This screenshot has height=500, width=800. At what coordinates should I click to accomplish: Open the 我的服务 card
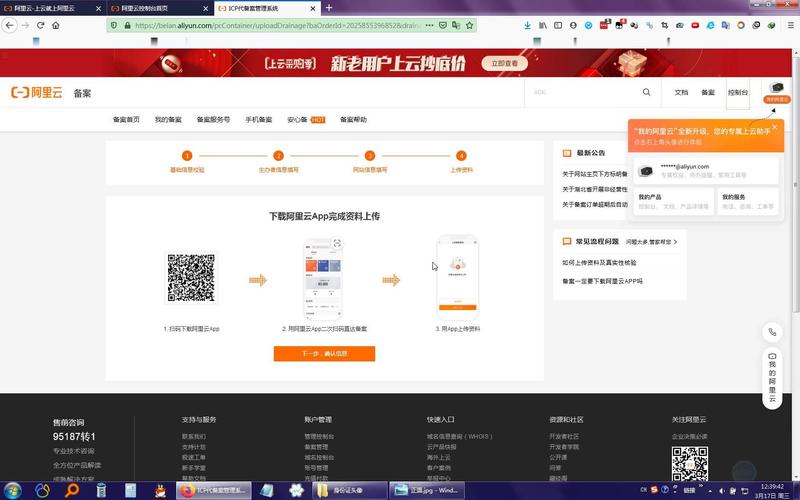point(748,201)
